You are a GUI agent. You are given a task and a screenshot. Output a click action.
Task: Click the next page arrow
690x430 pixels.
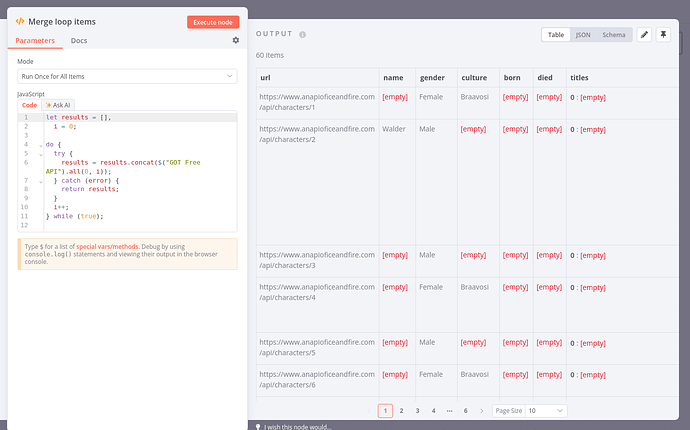481,410
